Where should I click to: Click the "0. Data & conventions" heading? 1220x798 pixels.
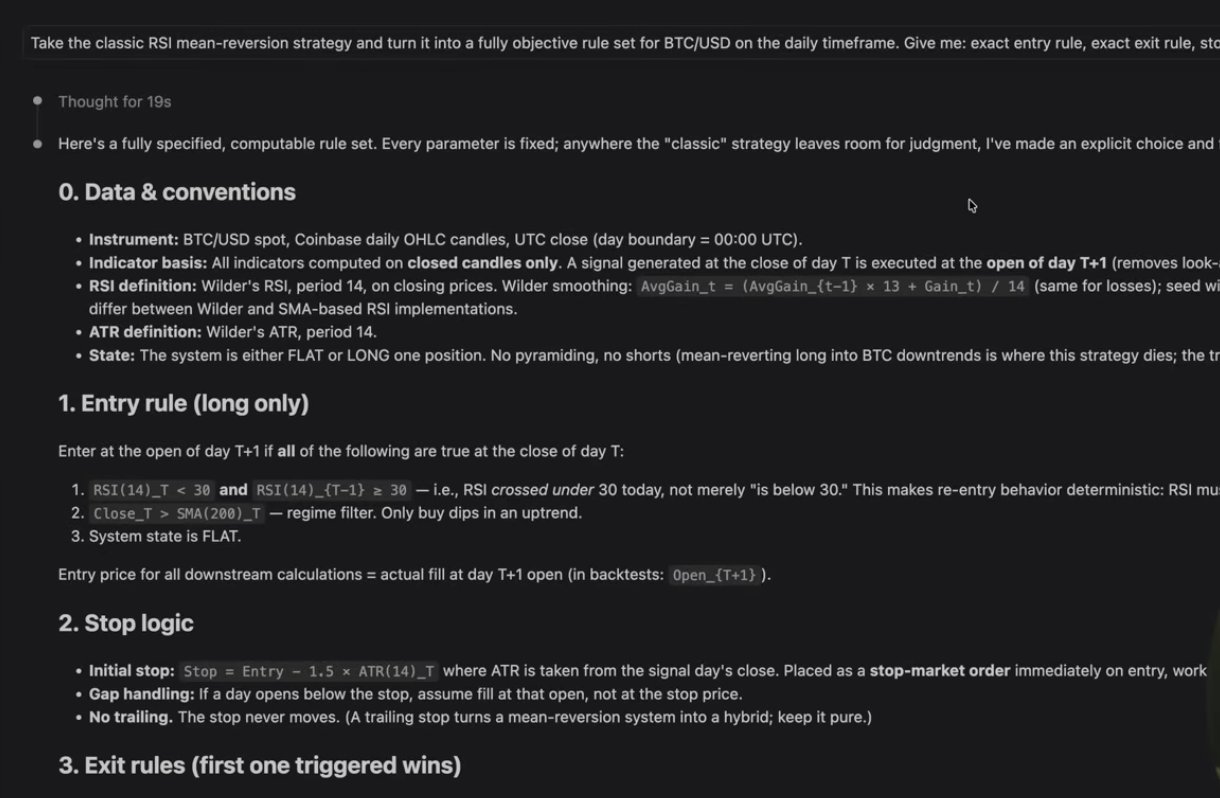point(177,192)
